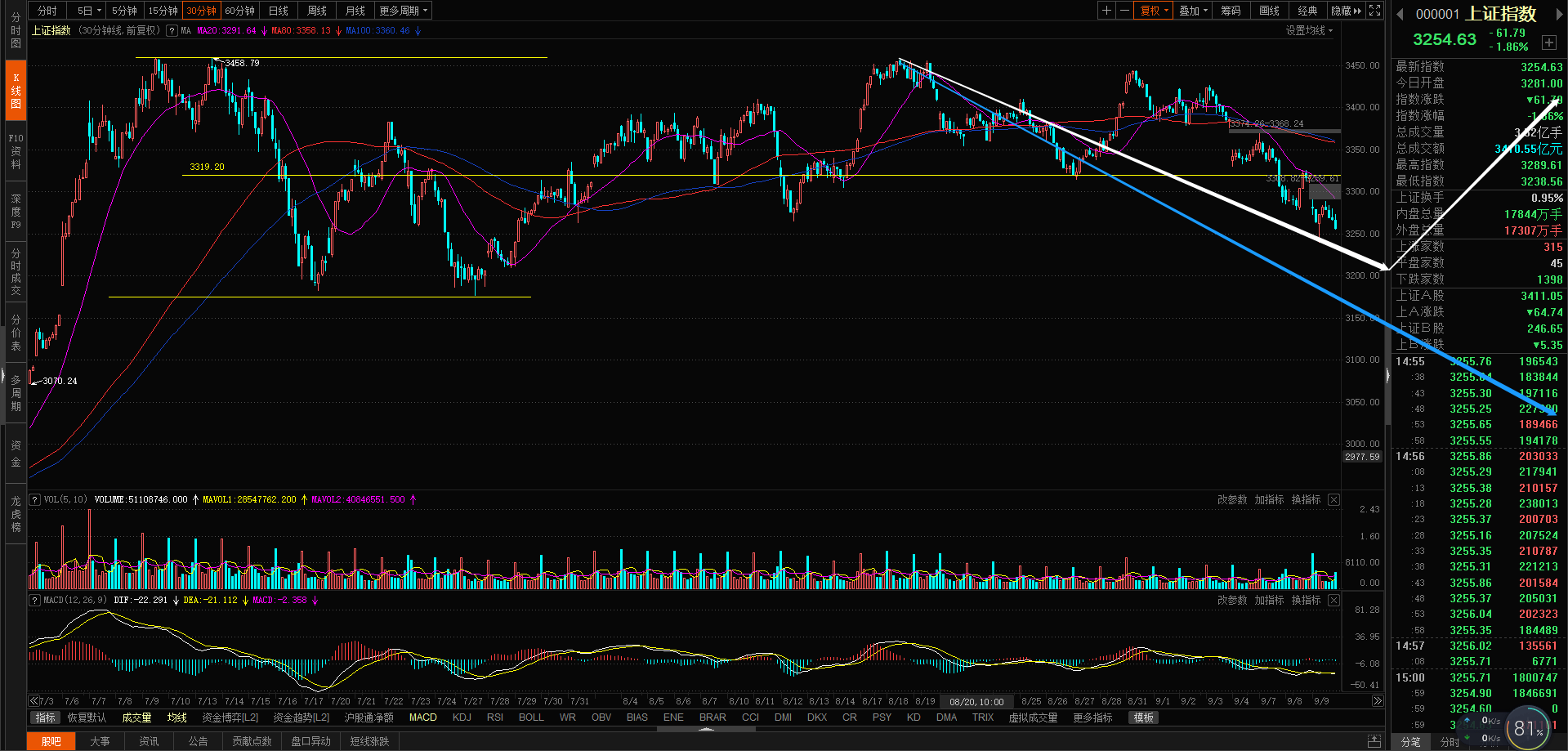Open the 资讯 bottom tab

coord(149,741)
